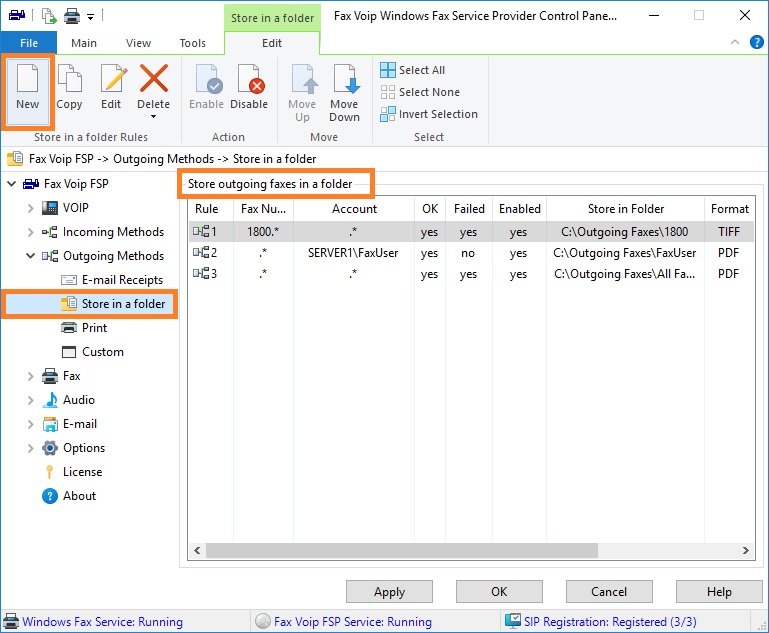Select rule 2 row icon
The image size is (769, 633).
(x=201, y=252)
